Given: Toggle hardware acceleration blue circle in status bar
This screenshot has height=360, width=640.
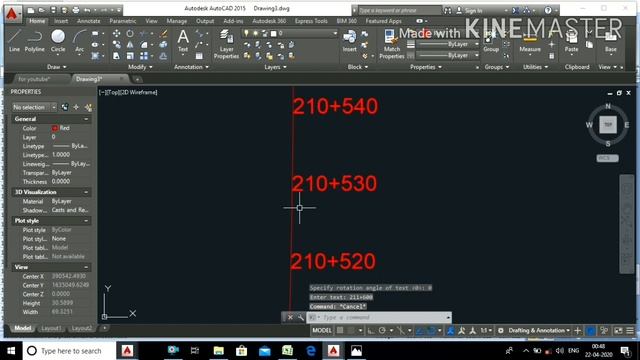Looking at the screenshot, I should pos(590,330).
